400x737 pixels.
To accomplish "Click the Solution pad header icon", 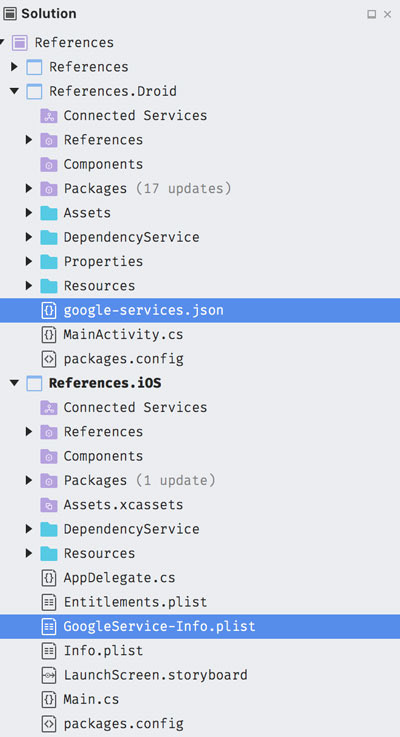I will point(9,14).
